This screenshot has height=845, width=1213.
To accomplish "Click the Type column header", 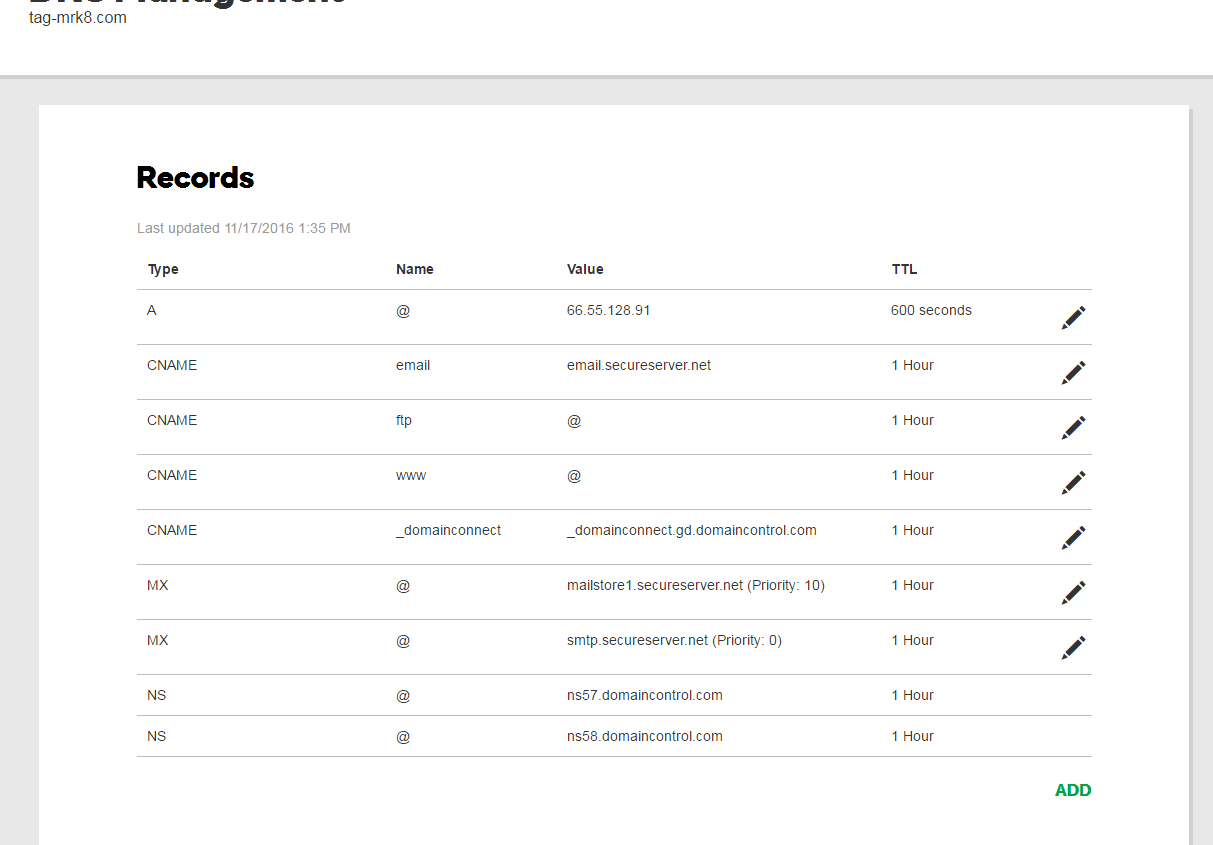I will point(163,269).
